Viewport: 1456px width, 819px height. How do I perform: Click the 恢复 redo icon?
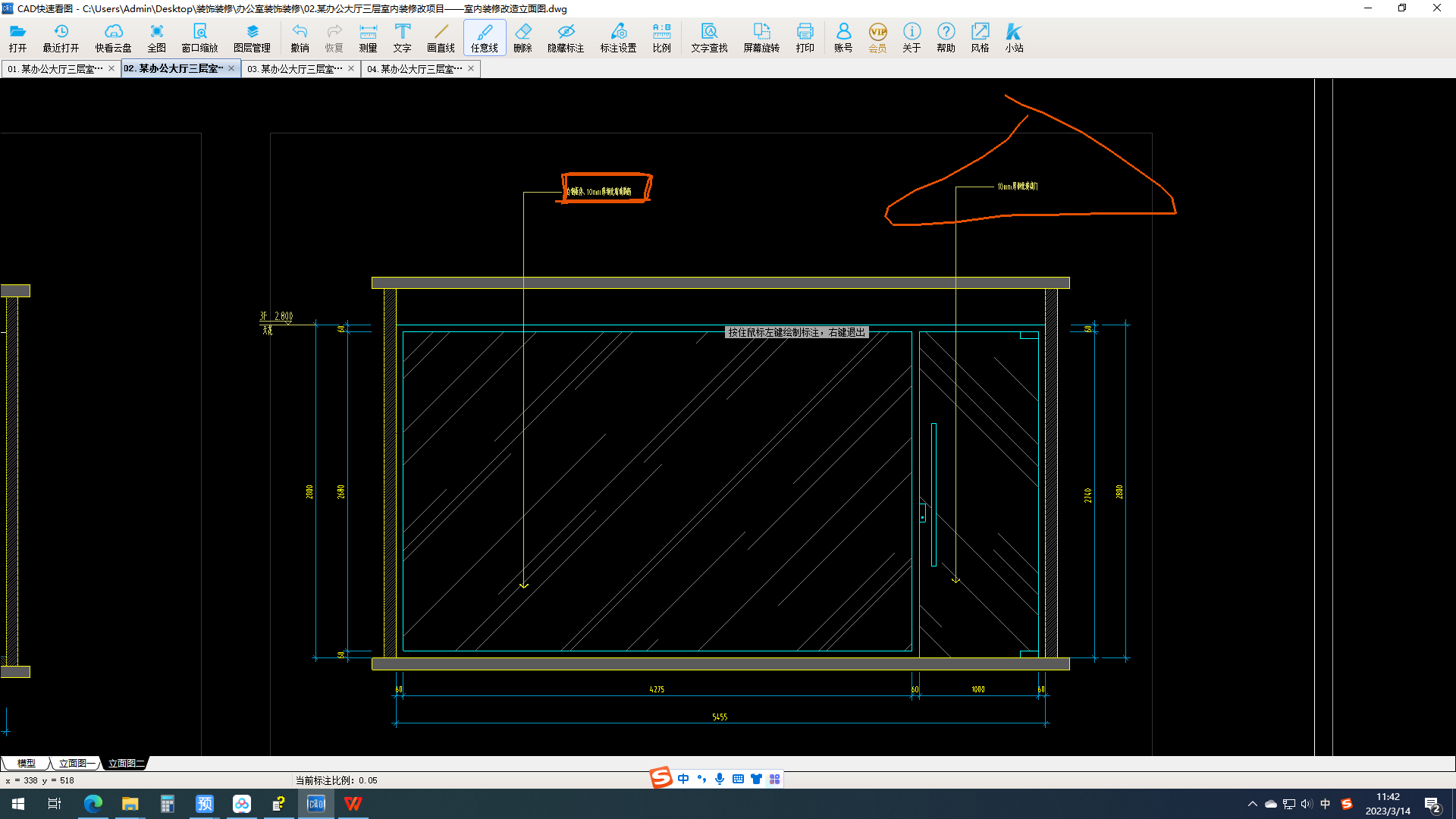tap(334, 38)
